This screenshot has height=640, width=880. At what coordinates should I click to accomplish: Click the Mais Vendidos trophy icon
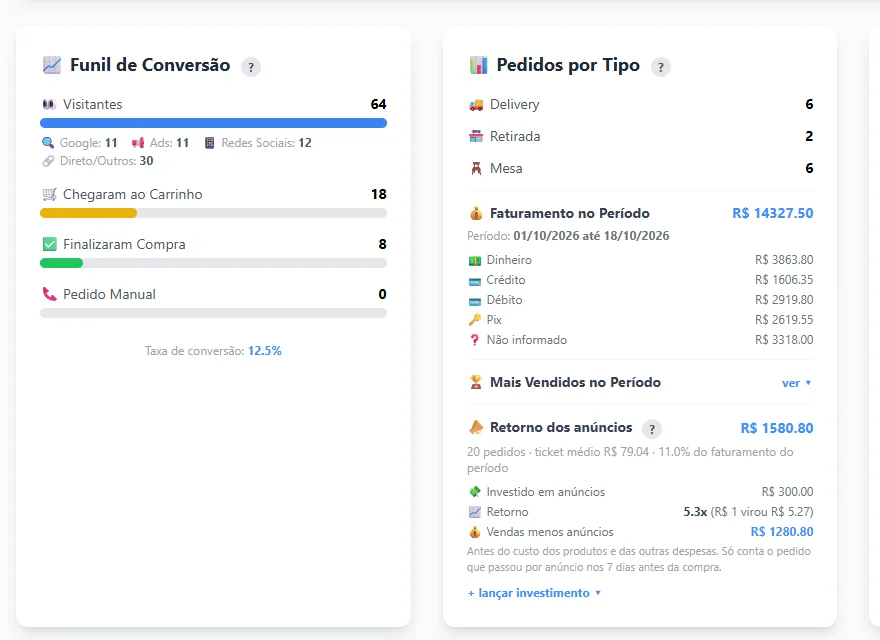click(x=476, y=382)
